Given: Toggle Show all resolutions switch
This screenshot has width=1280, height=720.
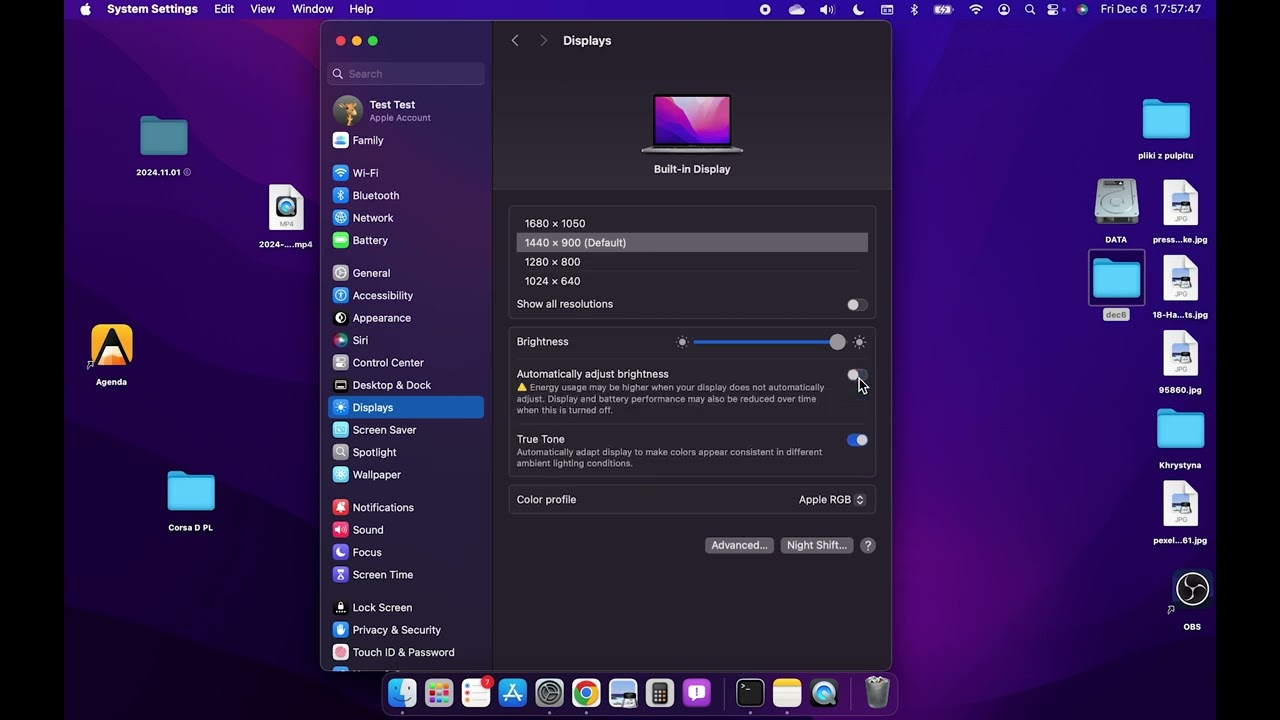Looking at the screenshot, I should [857, 305].
